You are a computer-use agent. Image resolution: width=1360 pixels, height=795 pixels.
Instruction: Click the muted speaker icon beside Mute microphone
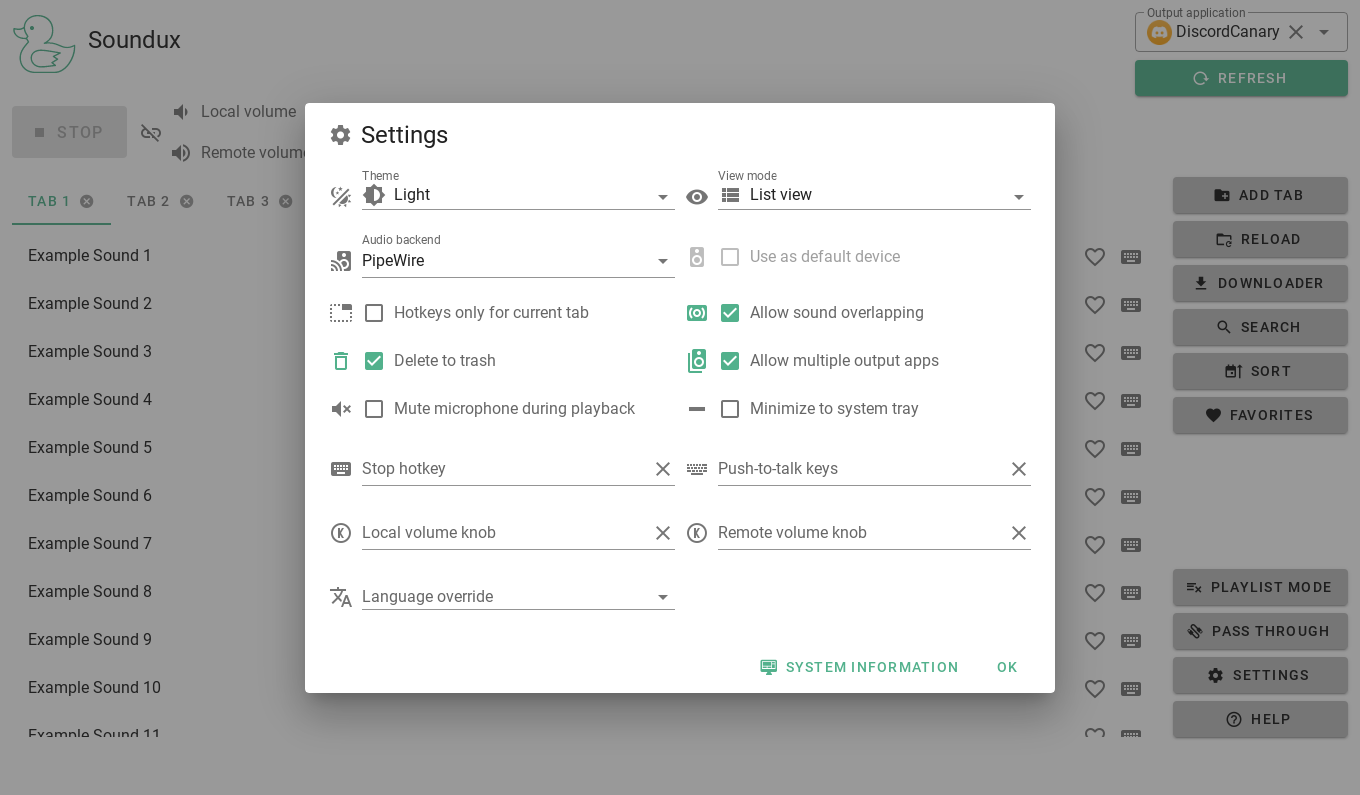click(x=341, y=409)
